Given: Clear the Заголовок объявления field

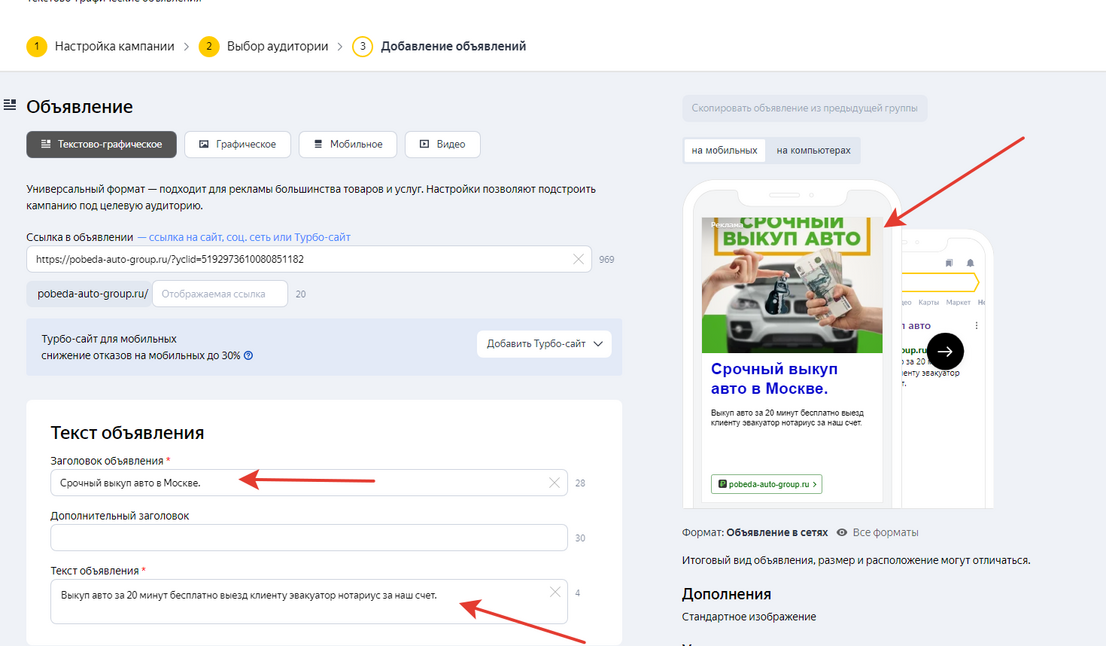Looking at the screenshot, I should coord(554,483).
